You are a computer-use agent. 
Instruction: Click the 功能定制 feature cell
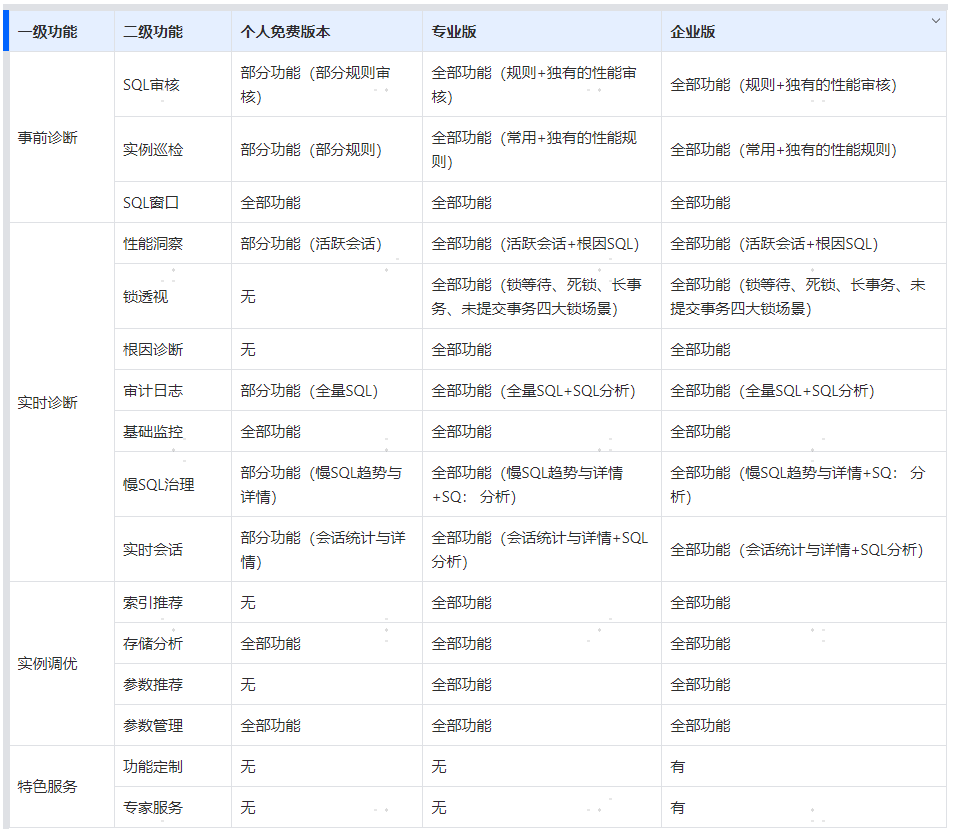(173, 767)
